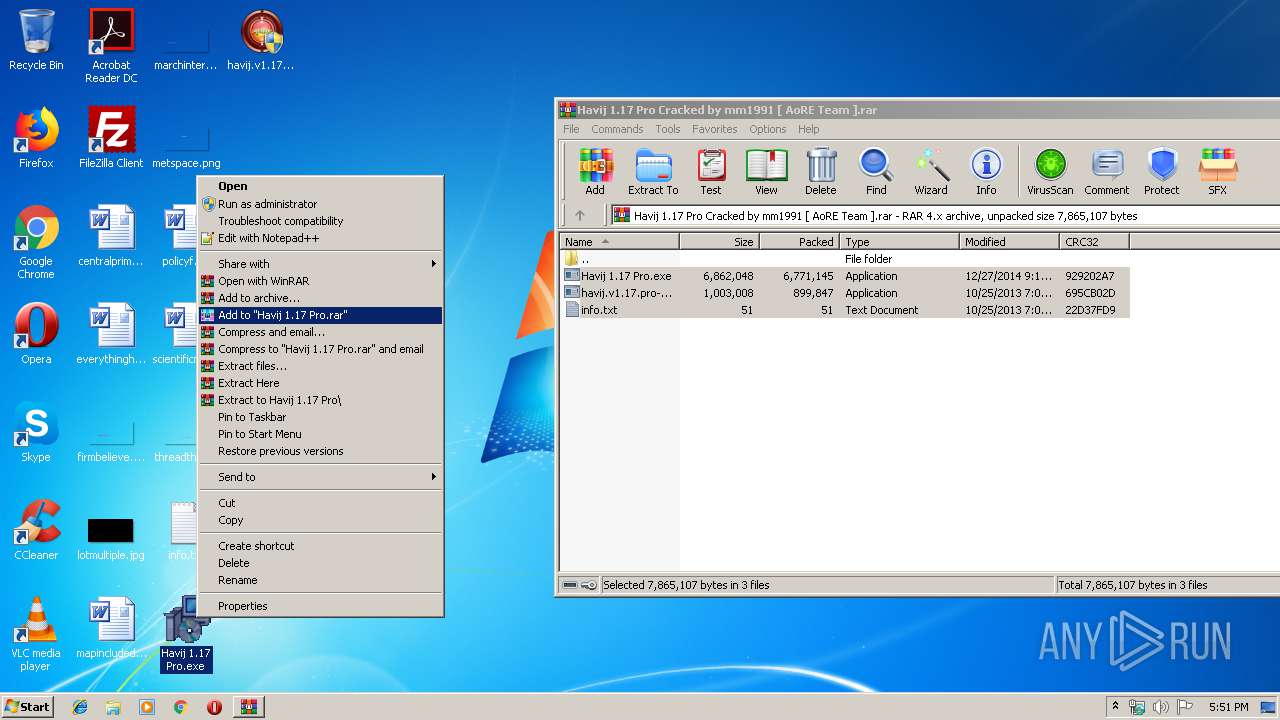Viewport: 1280px width, 720px height.
Task: Click the Delete trash icon in WinRAR
Action: pos(820,171)
